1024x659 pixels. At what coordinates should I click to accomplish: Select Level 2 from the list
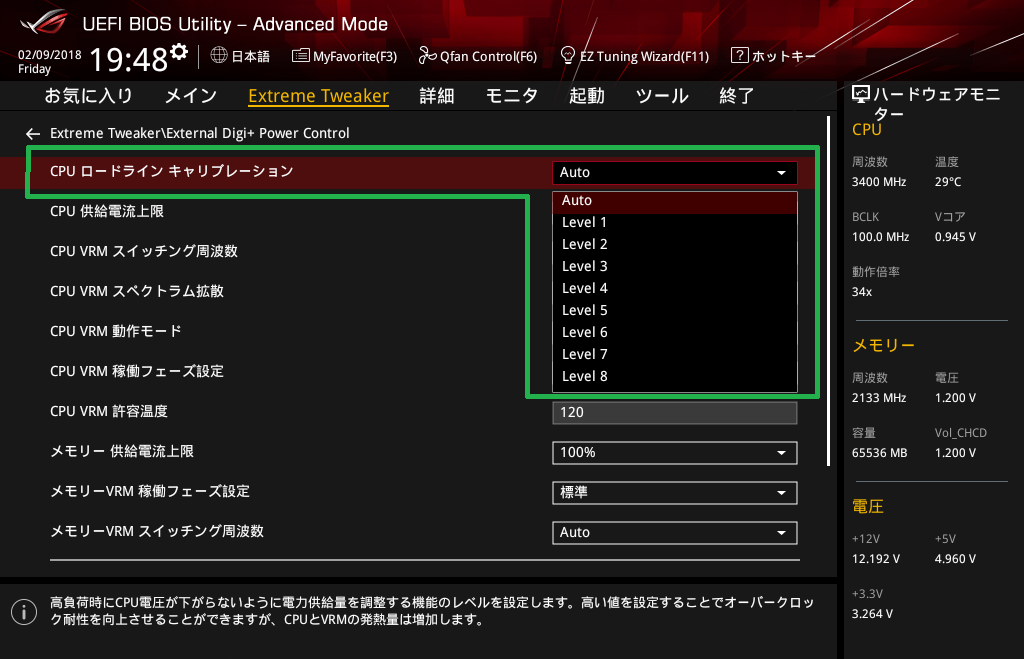pos(675,245)
